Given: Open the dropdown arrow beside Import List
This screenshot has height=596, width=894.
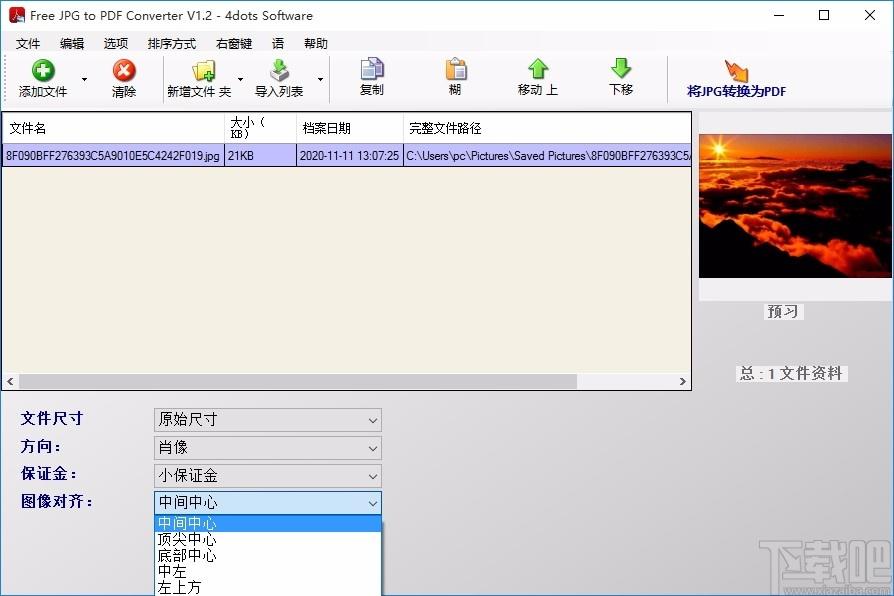Looking at the screenshot, I should click(320, 79).
